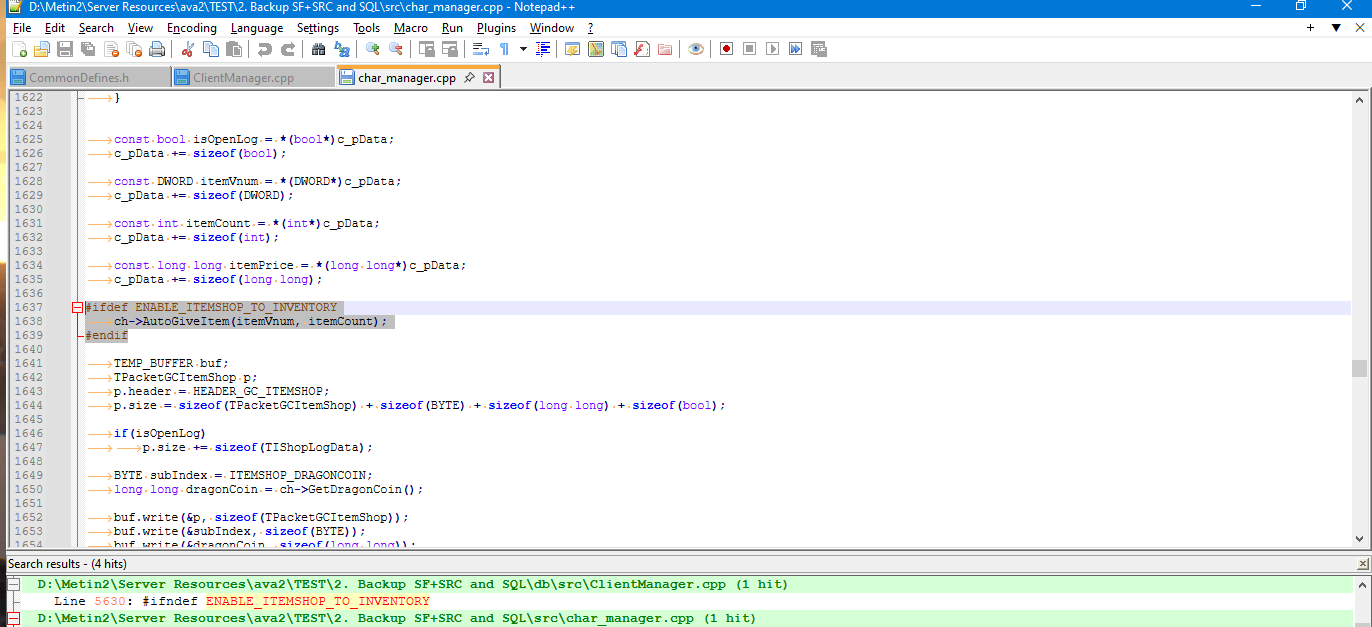Click line number 1646 in margin
The height and width of the screenshot is (627, 1372).
tap(27, 433)
